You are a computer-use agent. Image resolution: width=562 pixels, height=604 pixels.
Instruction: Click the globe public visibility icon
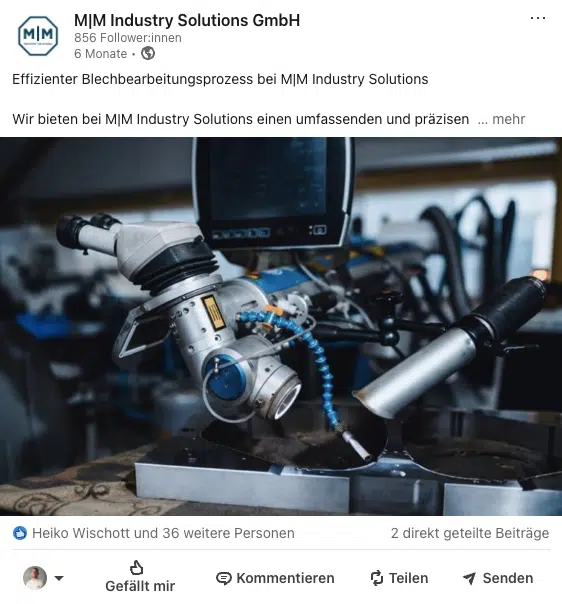pos(148,53)
